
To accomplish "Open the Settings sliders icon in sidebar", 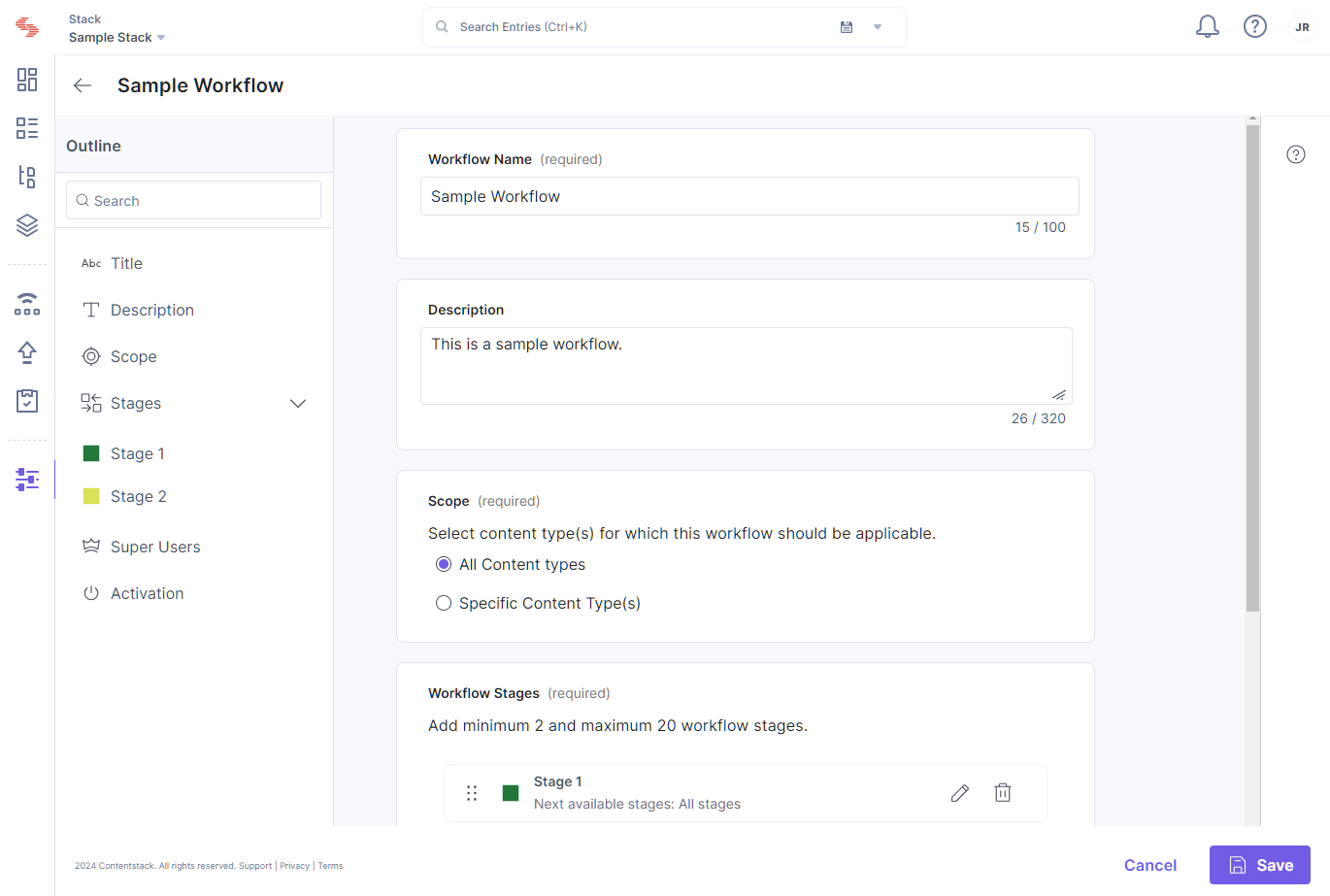I will 27,479.
